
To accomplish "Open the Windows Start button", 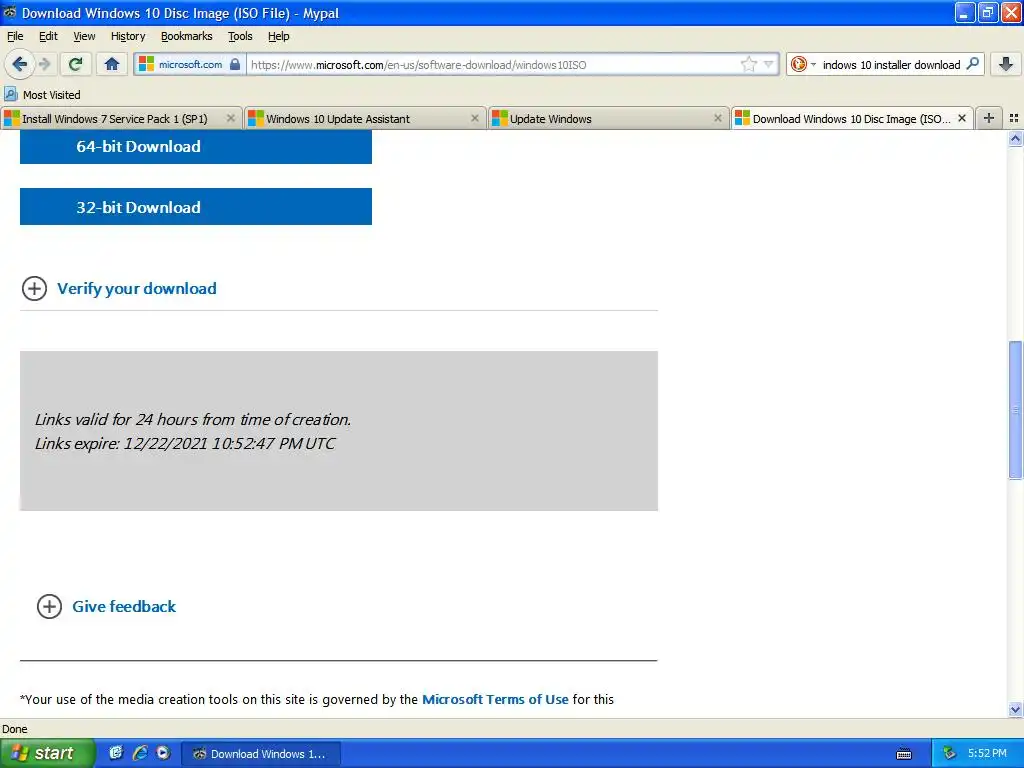I will point(46,753).
